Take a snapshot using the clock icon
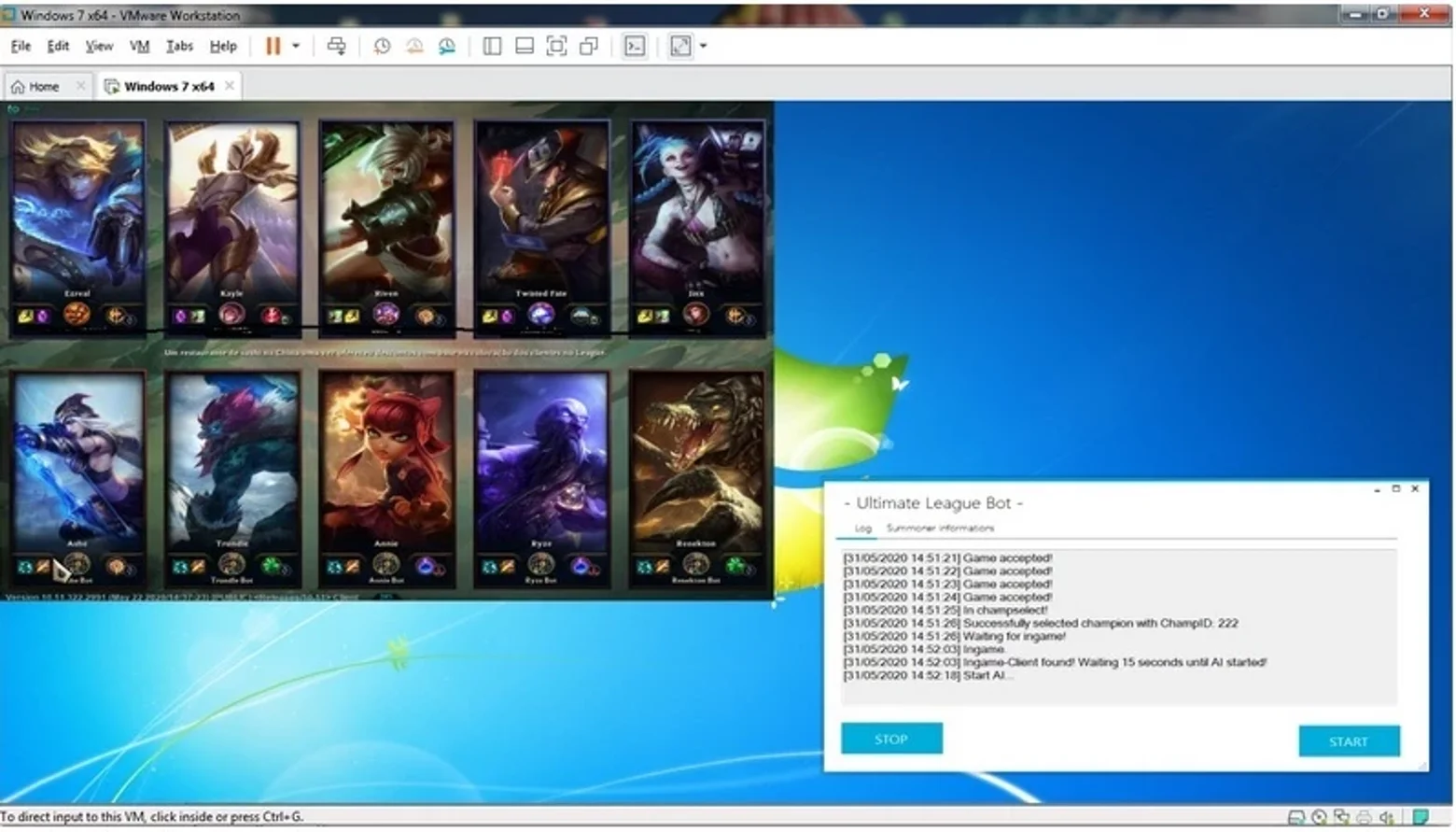 coord(382,46)
